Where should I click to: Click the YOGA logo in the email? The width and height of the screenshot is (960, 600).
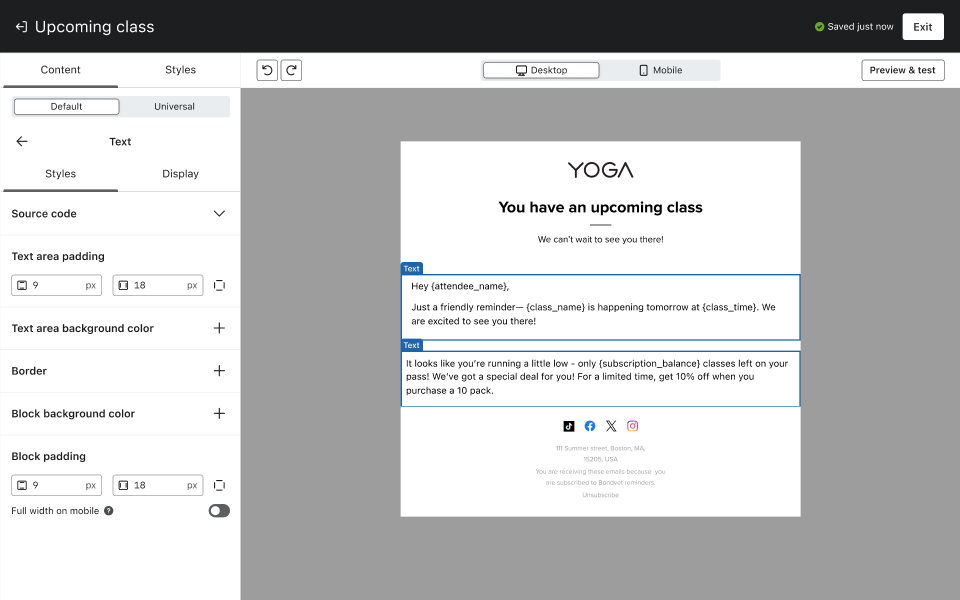(x=601, y=170)
